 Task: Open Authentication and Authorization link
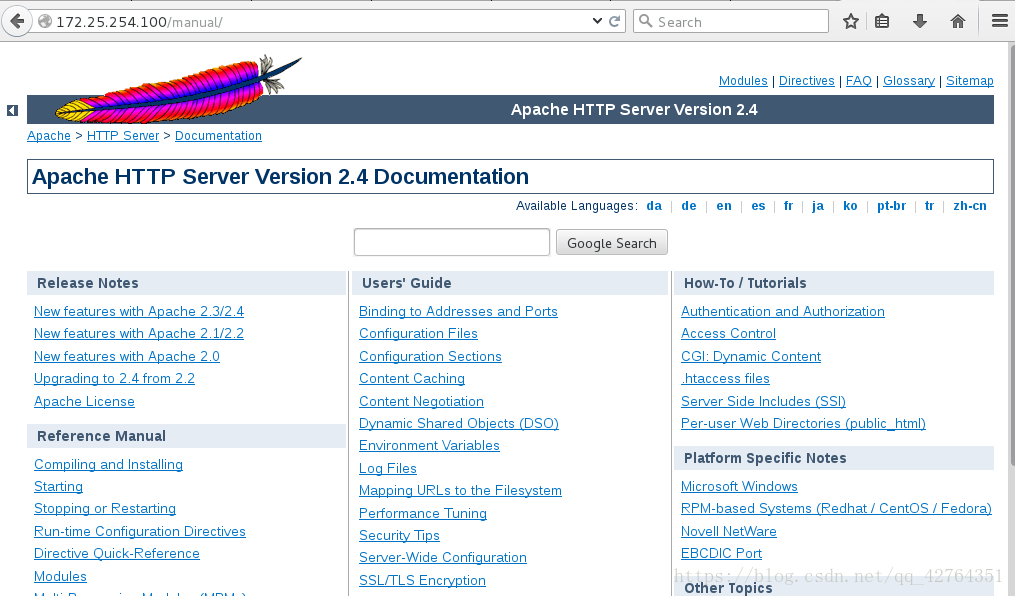(x=783, y=311)
